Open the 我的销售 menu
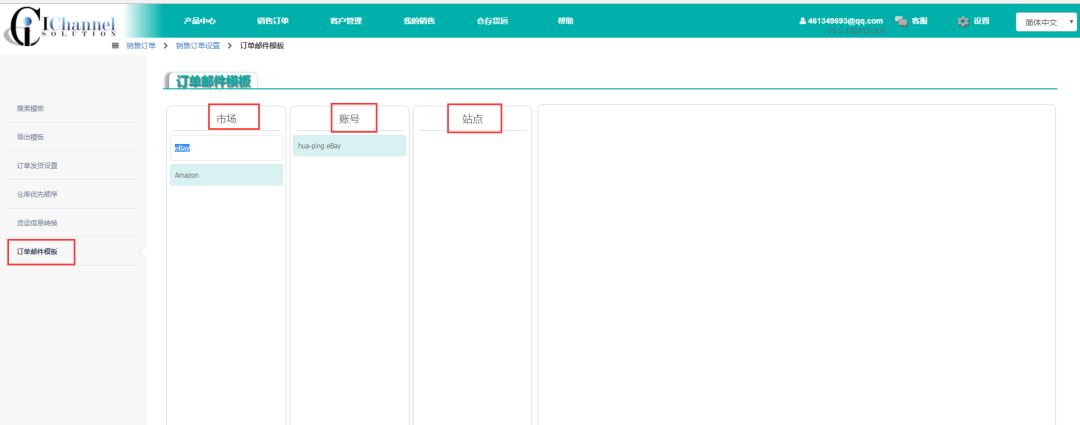This screenshot has height=425, width=1080. [x=419, y=21]
